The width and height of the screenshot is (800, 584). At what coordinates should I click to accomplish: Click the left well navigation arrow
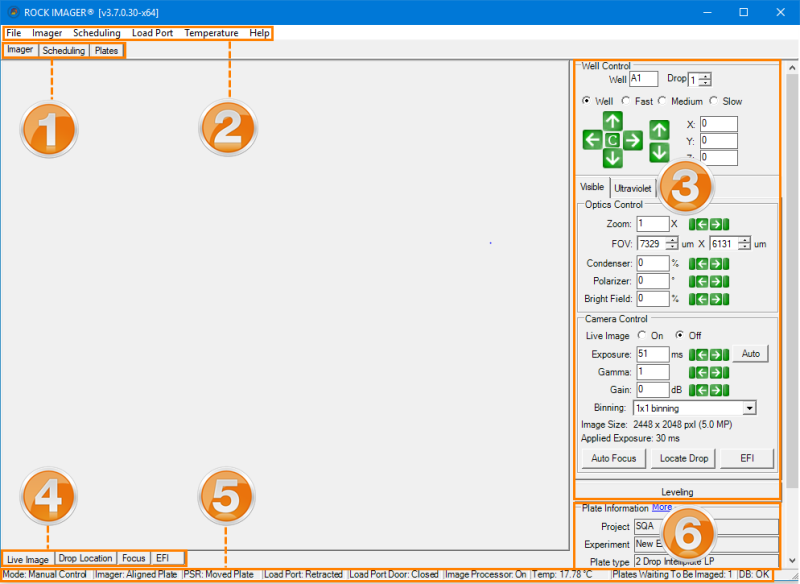pyautogui.click(x=592, y=140)
